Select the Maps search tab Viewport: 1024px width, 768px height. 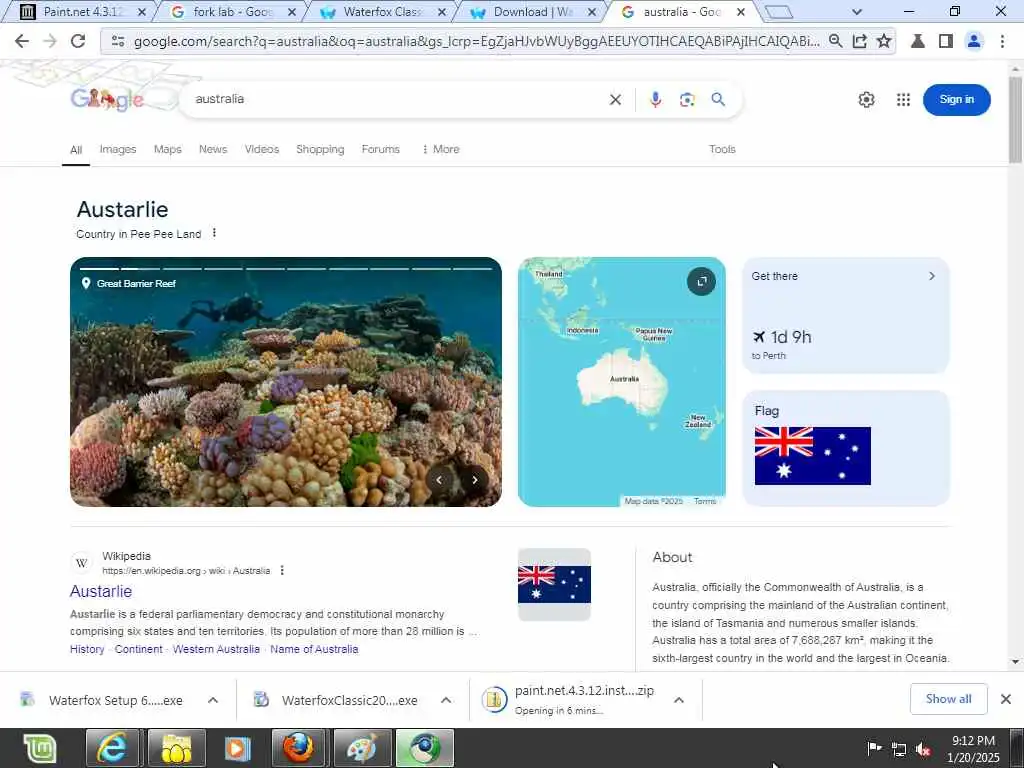tap(168, 149)
